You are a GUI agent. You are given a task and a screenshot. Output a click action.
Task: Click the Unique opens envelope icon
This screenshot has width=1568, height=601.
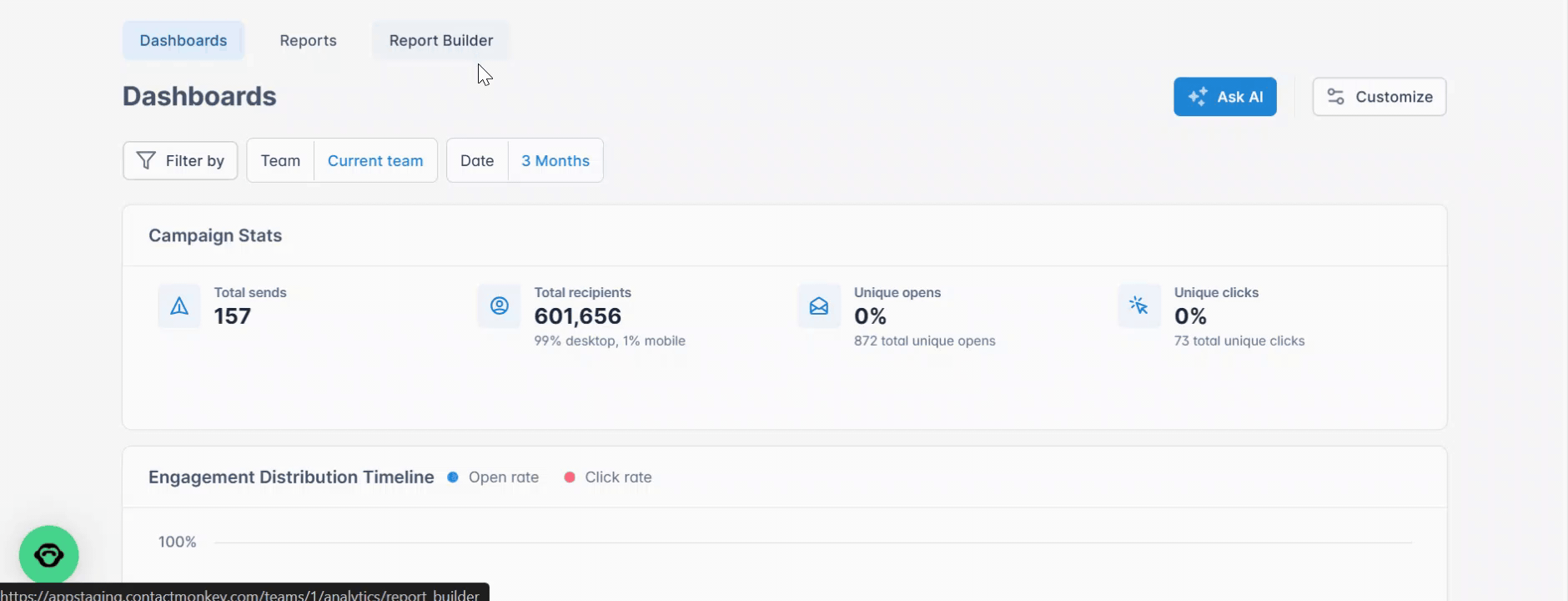point(819,306)
